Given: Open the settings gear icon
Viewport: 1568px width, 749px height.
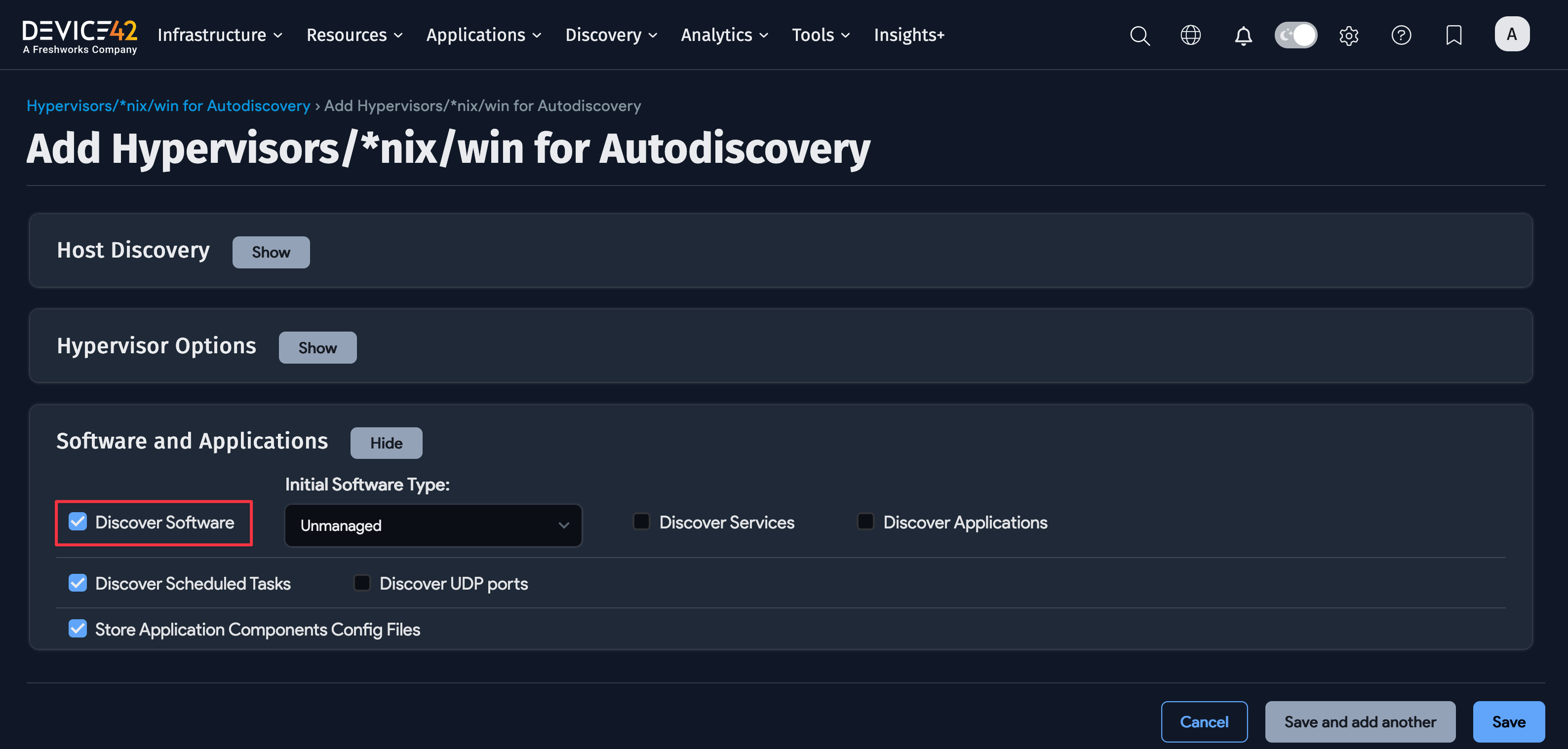Looking at the screenshot, I should click(1349, 35).
